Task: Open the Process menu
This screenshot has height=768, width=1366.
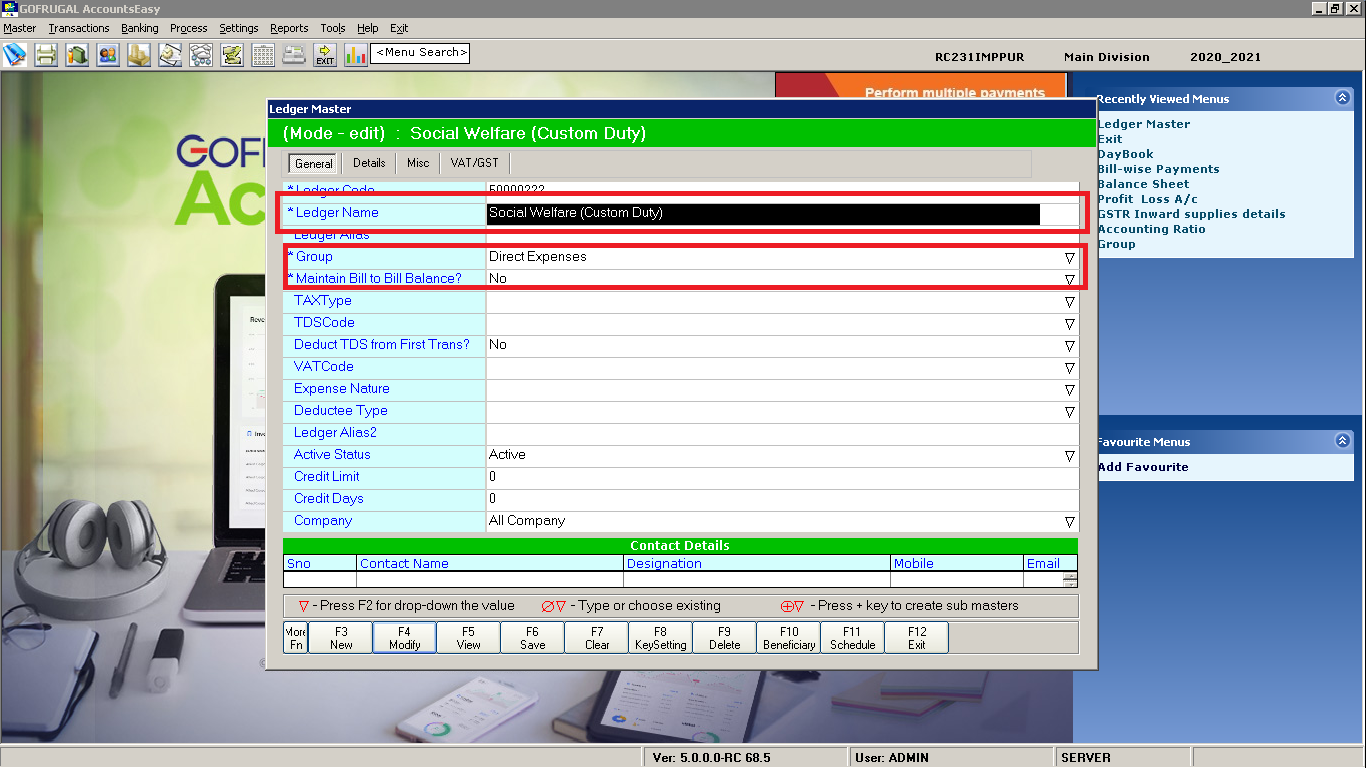Action: 189,28
